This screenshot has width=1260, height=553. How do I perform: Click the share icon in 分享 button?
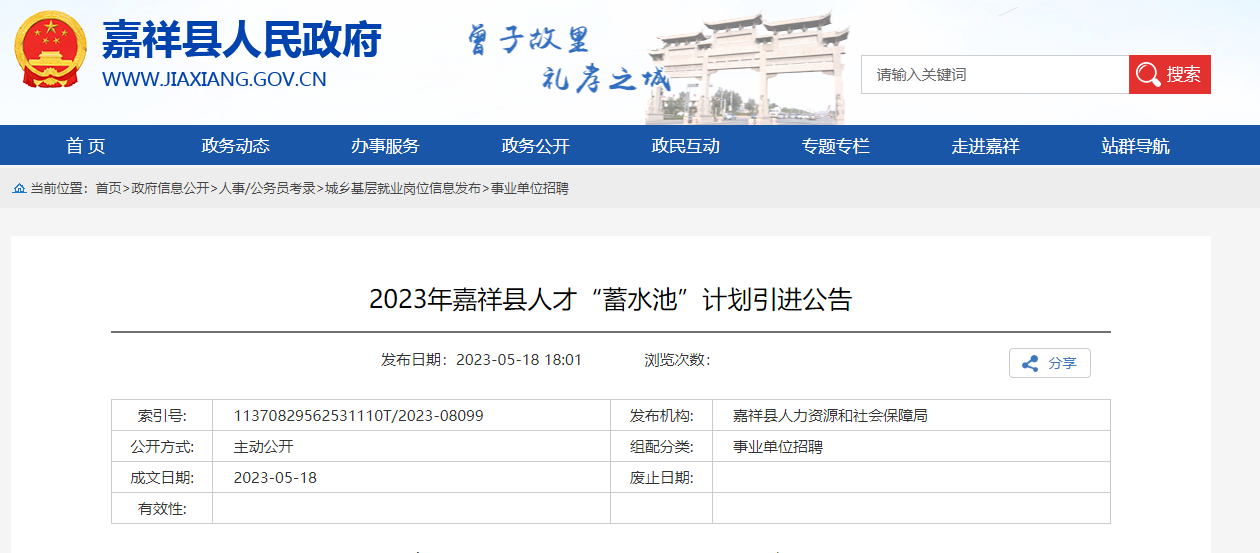(1030, 363)
